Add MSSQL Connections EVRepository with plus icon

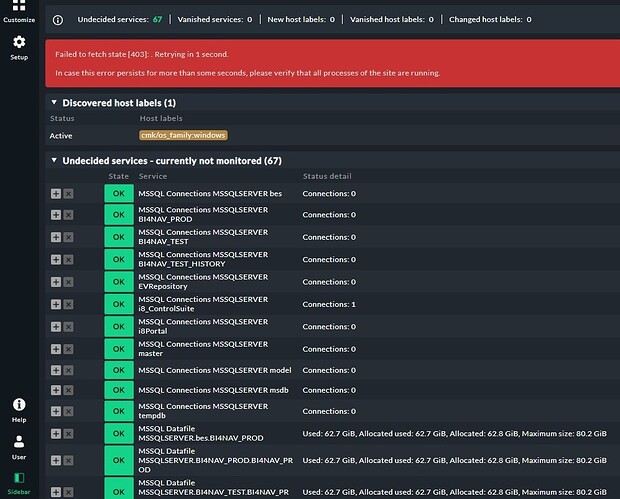(56, 282)
